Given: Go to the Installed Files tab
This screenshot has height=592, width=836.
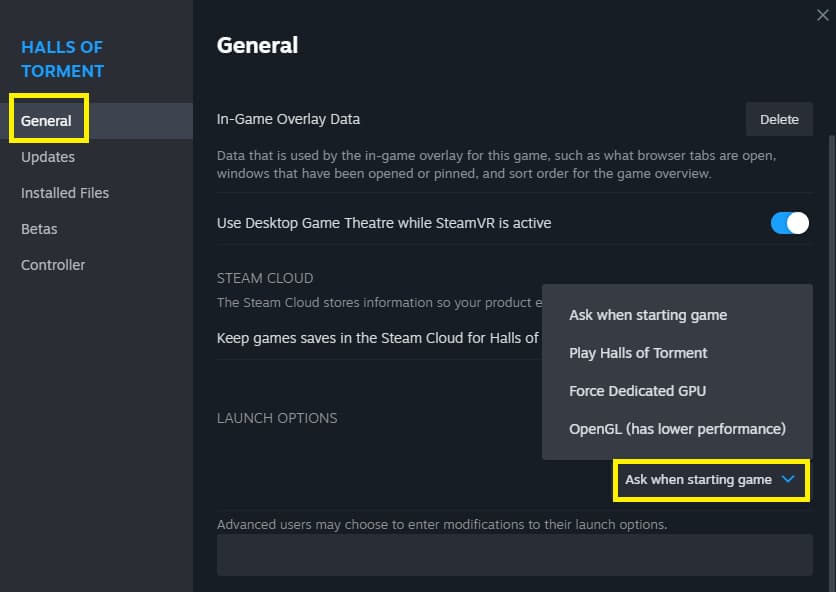Looking at the screenshot, I should click(x=65, y=193).
